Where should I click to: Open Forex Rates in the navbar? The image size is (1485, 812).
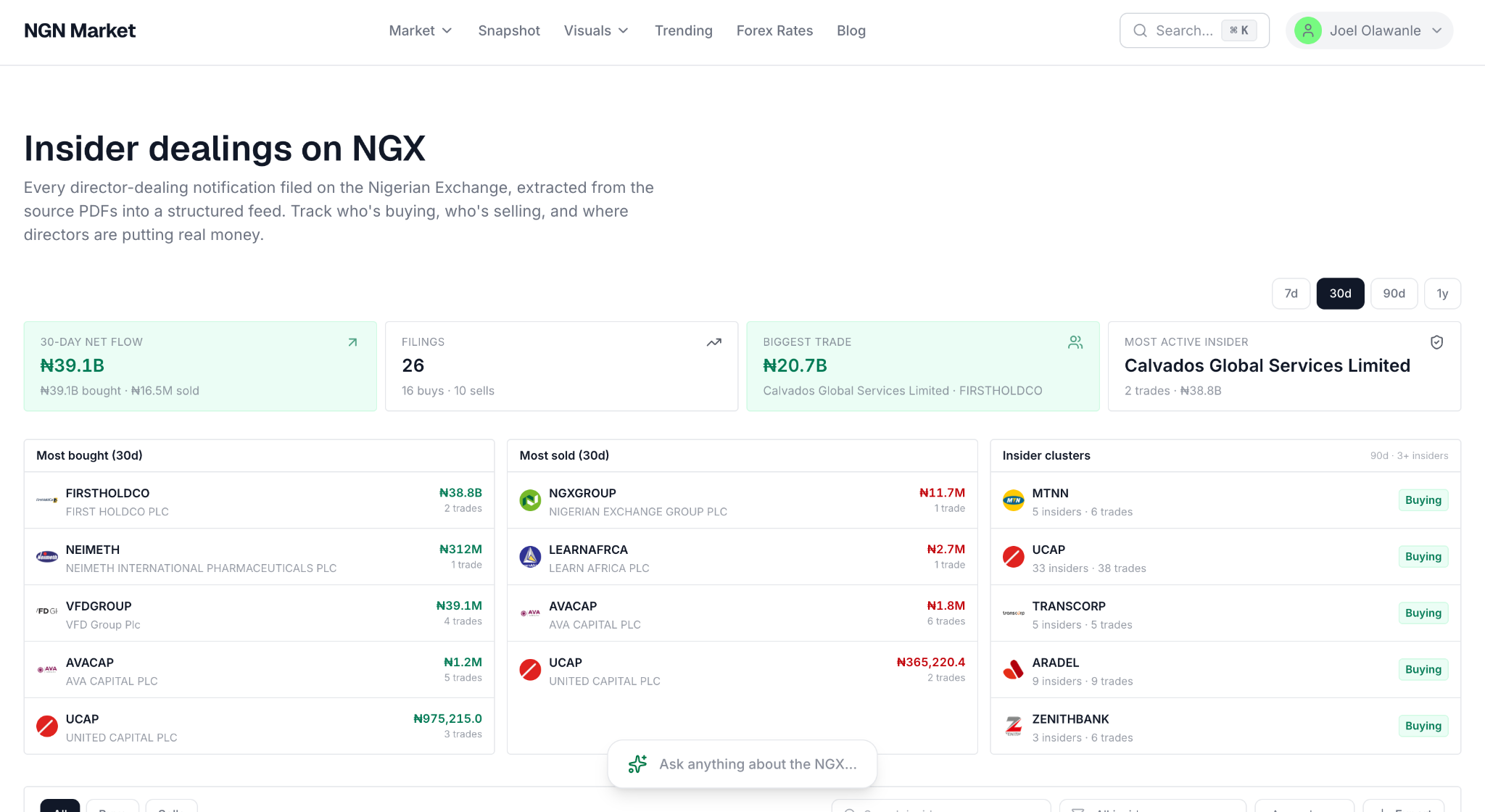tap(774, 30)
